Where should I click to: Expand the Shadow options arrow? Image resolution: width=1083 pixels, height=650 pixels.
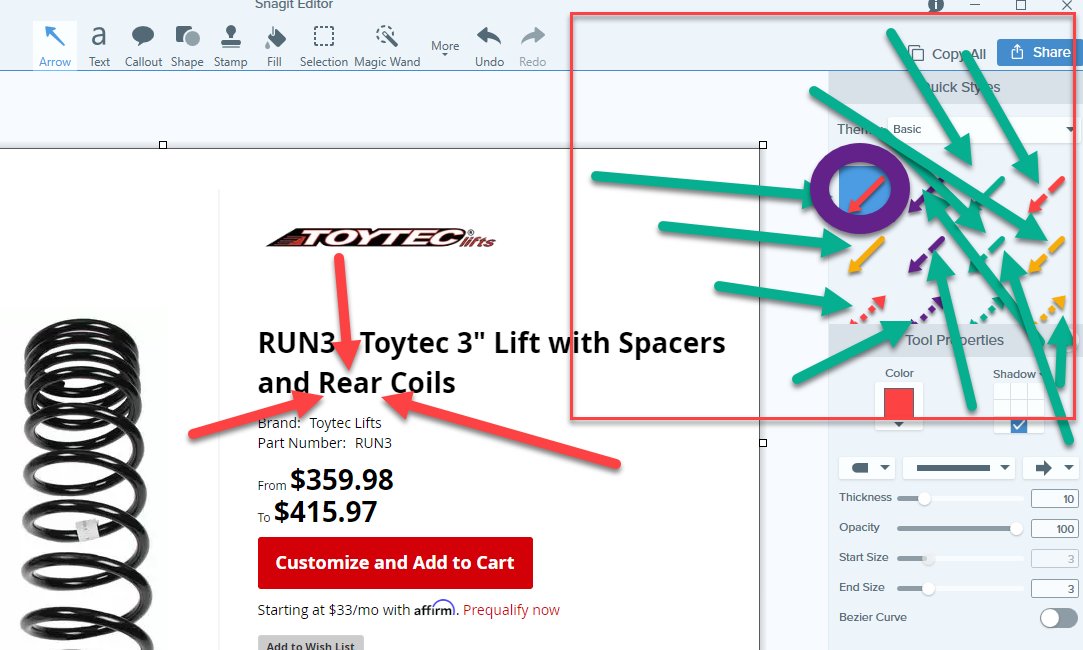click(1040, 375)
